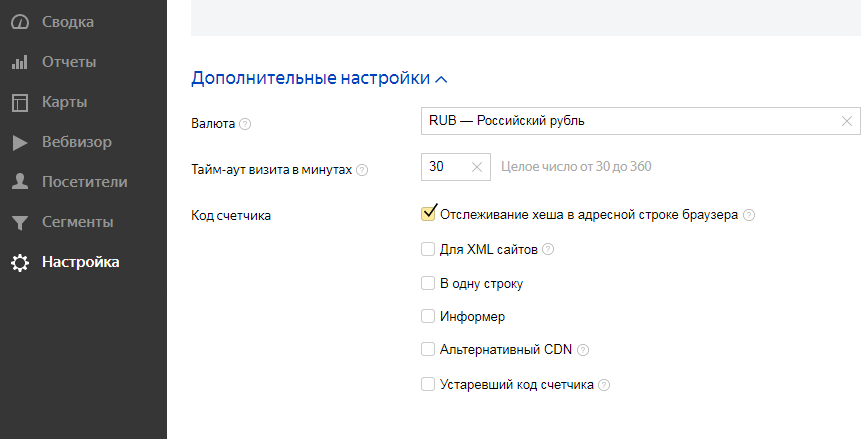
Task: Click the Сегменты funnel icon
Action: pyautogui.click(x=20, y=223)
